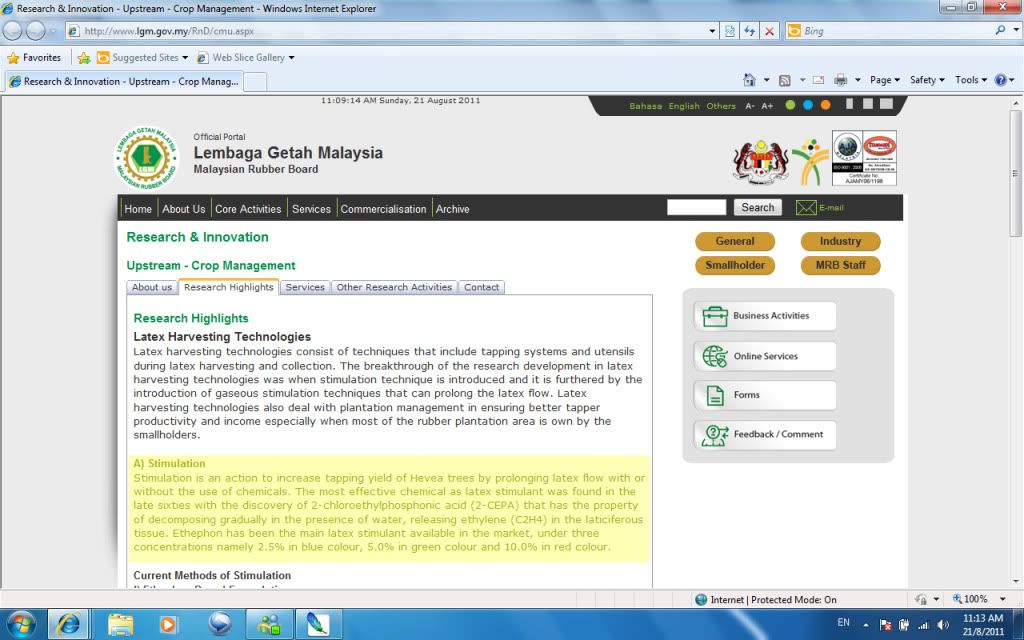The height and width of the screenshot is (640, 1024).
Task: Click the portal search text field
Action: [x=696, y=207]
